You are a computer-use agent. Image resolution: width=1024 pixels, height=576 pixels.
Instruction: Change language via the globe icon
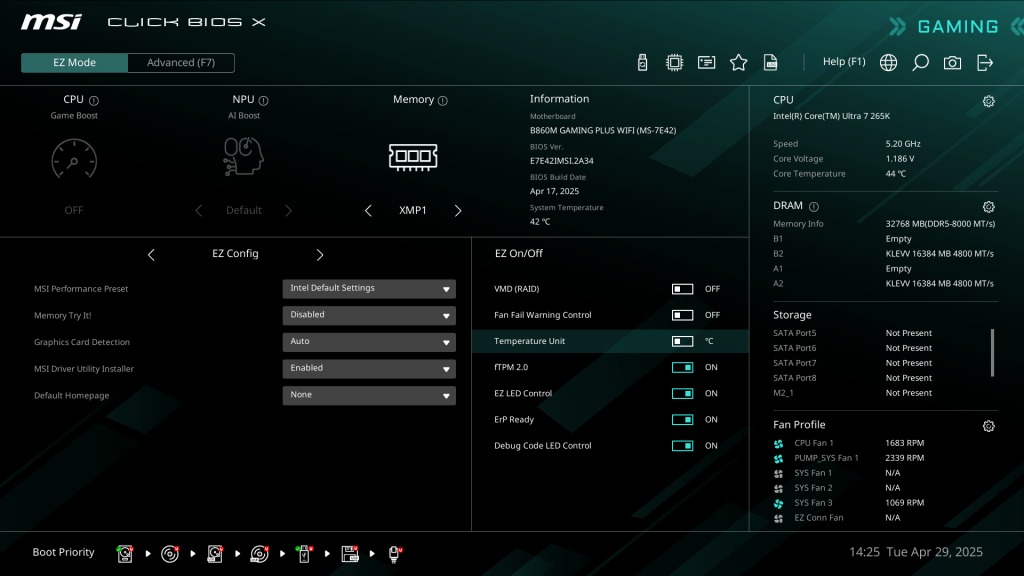coord(888,63)
